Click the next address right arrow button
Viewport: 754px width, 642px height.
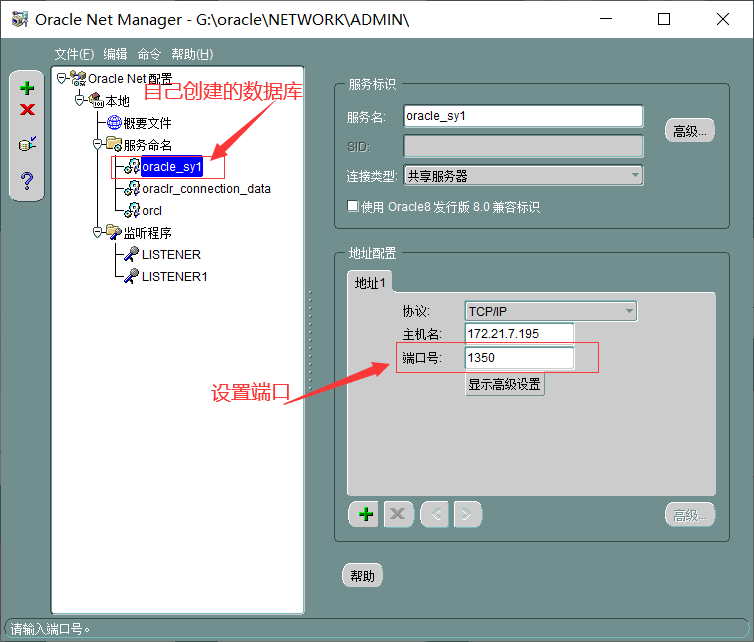[467, 514]
